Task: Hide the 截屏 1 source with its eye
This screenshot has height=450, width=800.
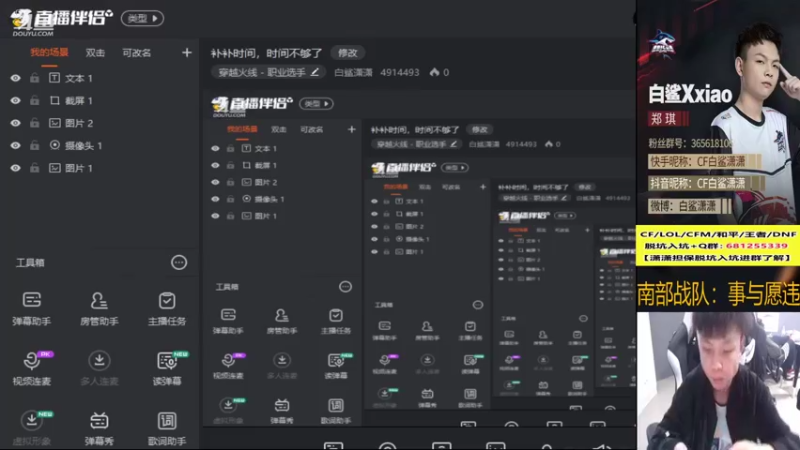Action: click(x=15, y=101)
